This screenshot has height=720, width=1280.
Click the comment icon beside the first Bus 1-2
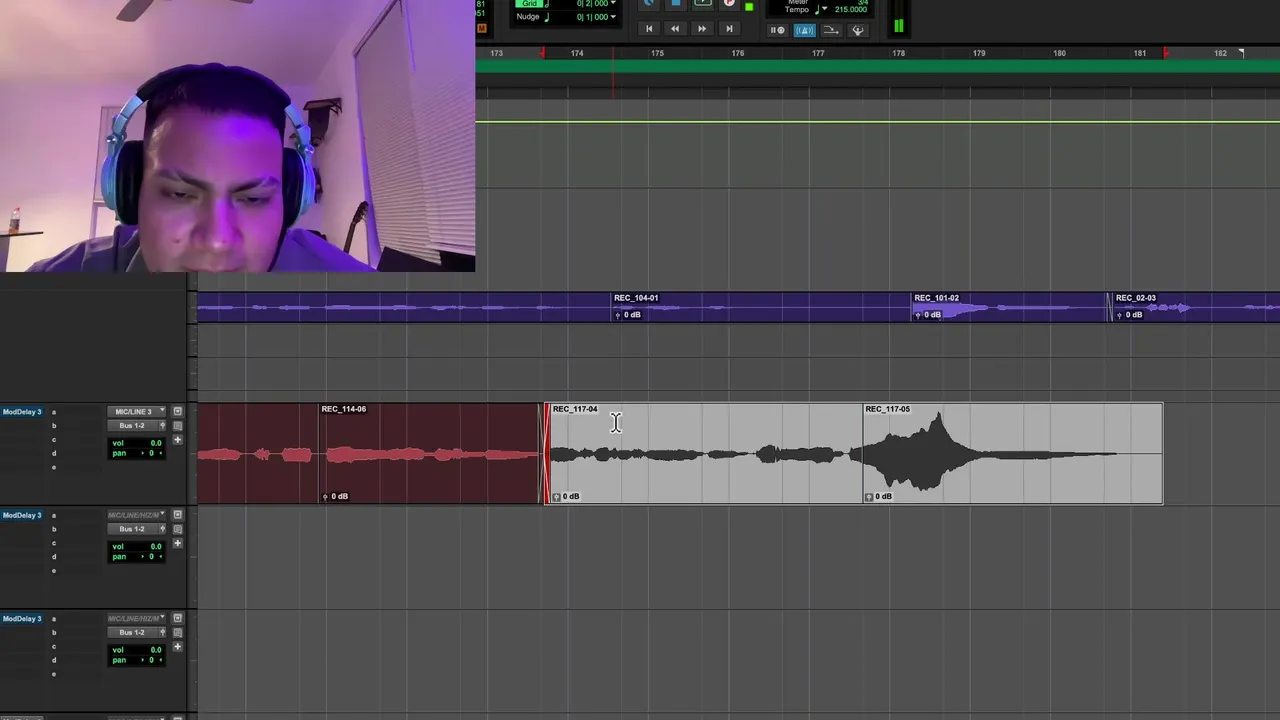[x=178, y=426]
